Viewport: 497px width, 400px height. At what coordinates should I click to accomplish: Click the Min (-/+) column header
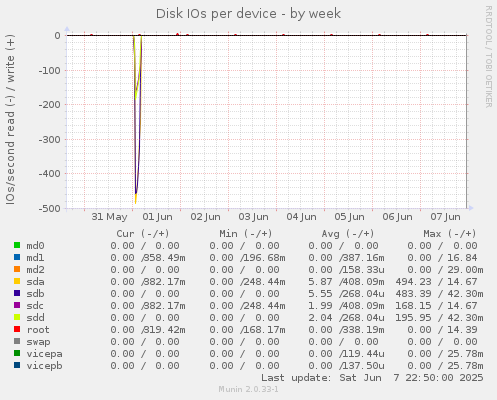pyautogui.click(x=246, y=234)
